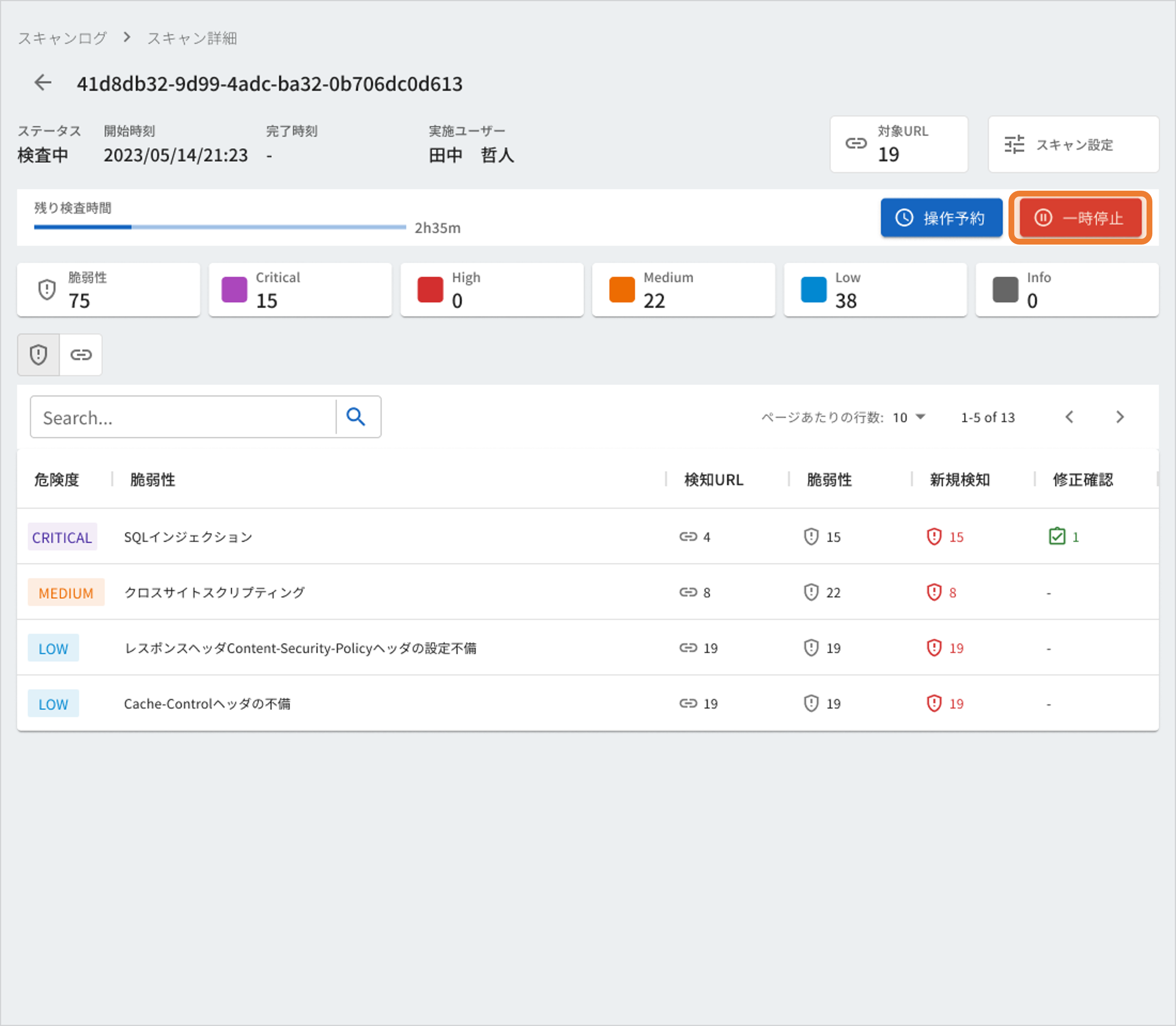Click the gray Info color swatch
1176x1026 pixels.
1005,290
